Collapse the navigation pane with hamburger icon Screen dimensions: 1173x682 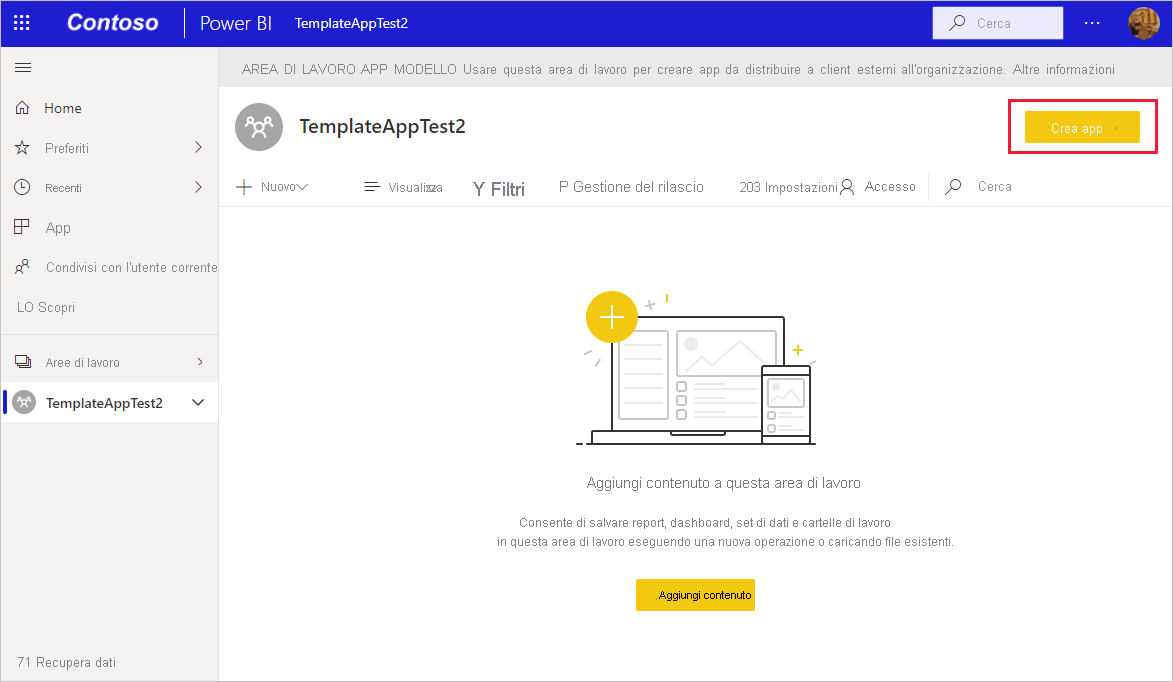click(22, 68)
